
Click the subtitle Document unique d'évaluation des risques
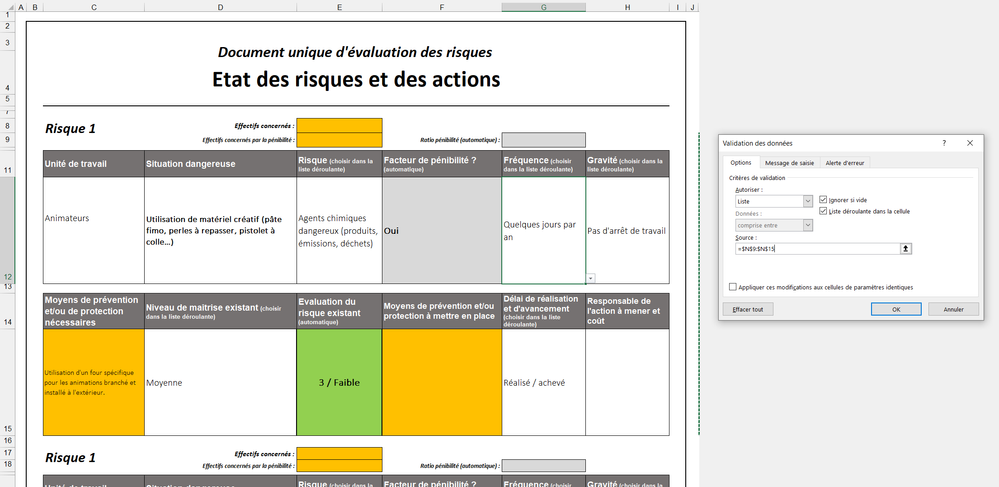pyautogui.click(x=355, y=52)
